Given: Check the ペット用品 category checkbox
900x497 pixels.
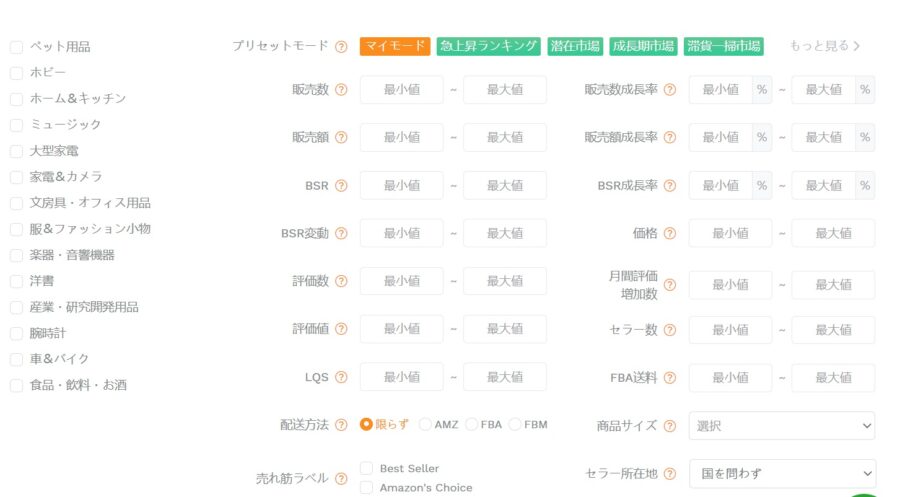Looking at the screenshot, I should click(16, 47).
